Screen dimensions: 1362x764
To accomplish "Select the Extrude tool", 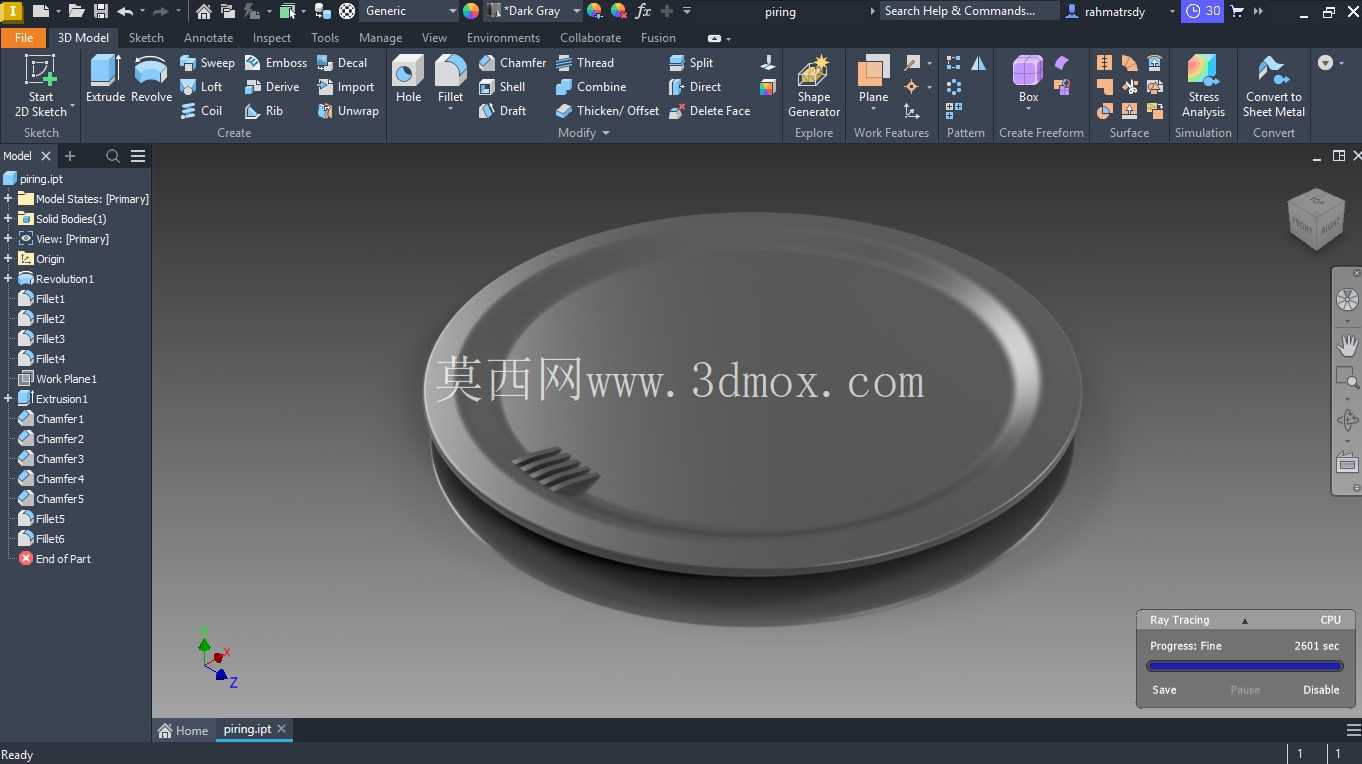I will (x=105, y=79).
